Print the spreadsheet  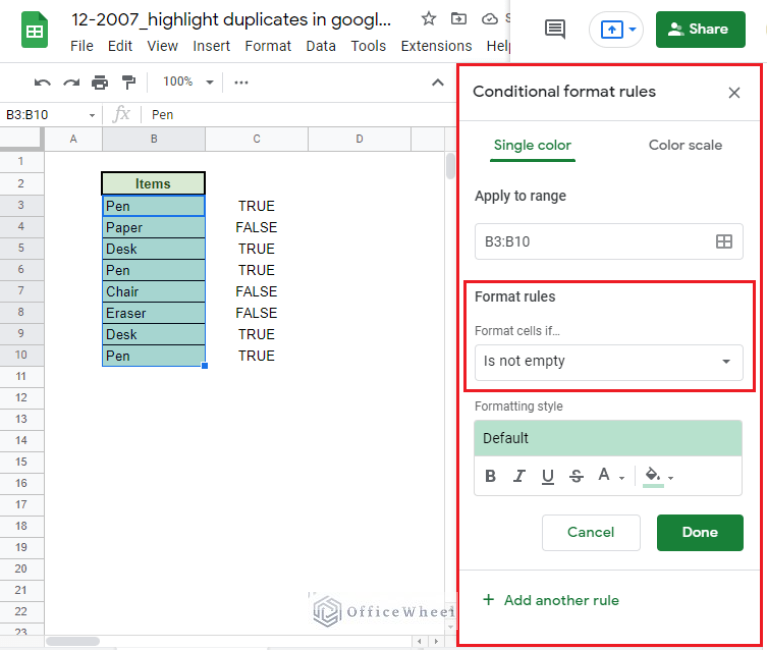(100, 82)
